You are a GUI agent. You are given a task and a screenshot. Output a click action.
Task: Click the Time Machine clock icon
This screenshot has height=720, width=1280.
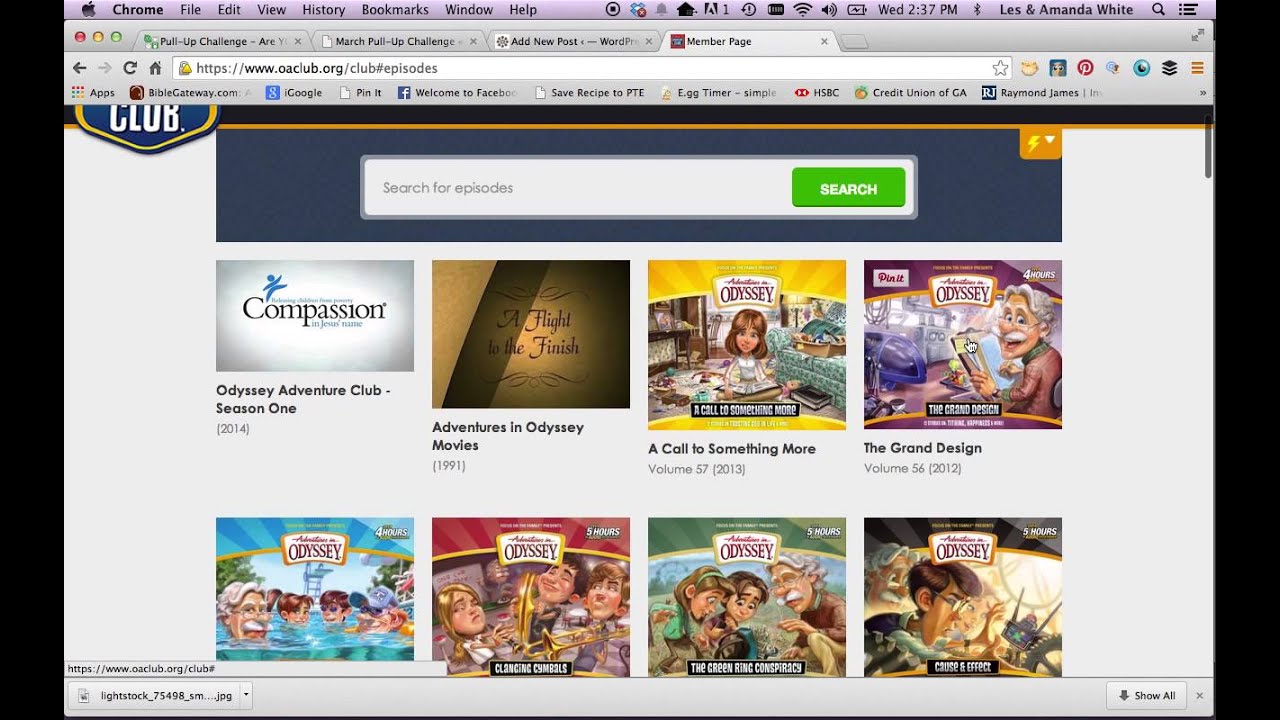(749, 9)
